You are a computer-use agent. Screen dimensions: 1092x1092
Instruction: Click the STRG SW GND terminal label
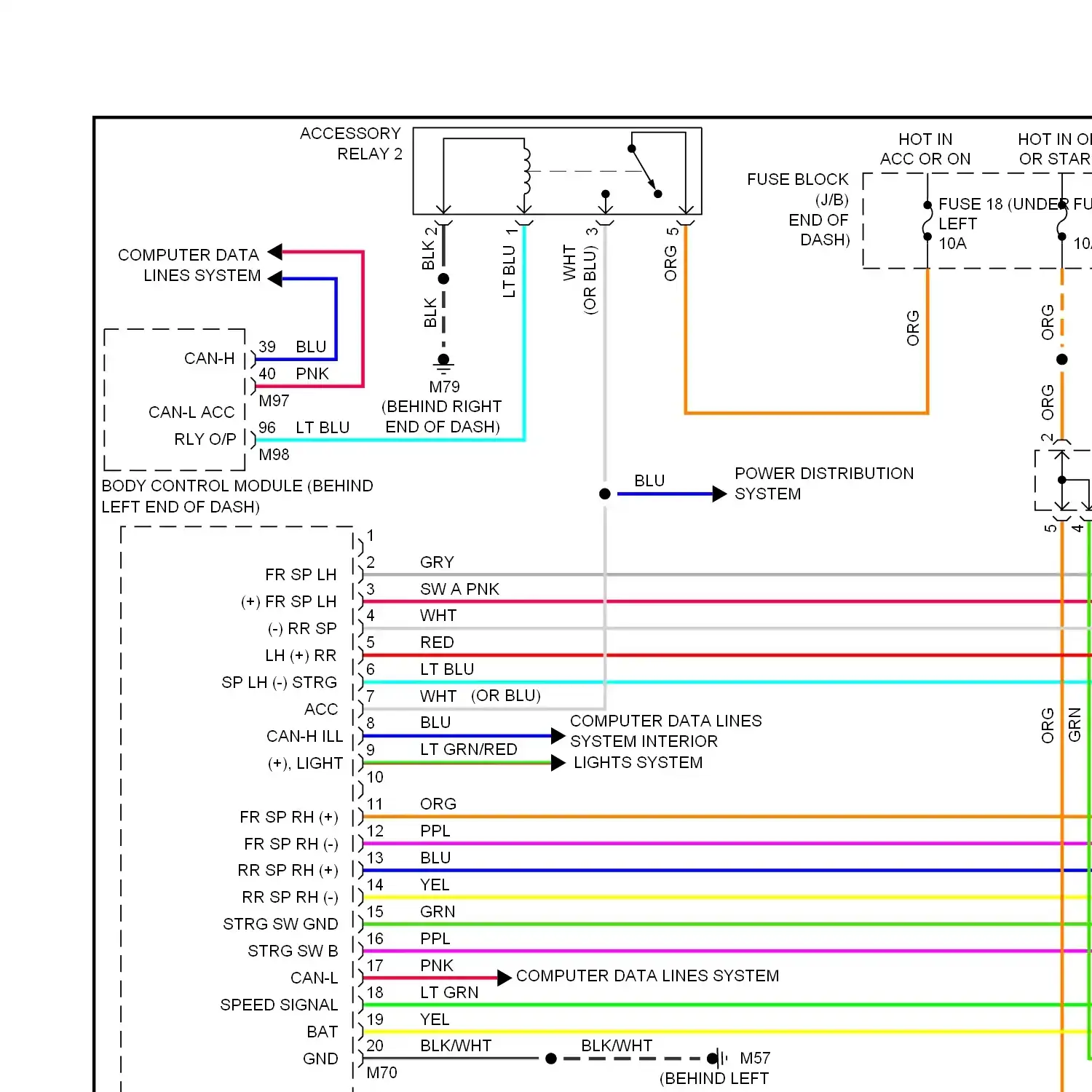pos(280,924)
